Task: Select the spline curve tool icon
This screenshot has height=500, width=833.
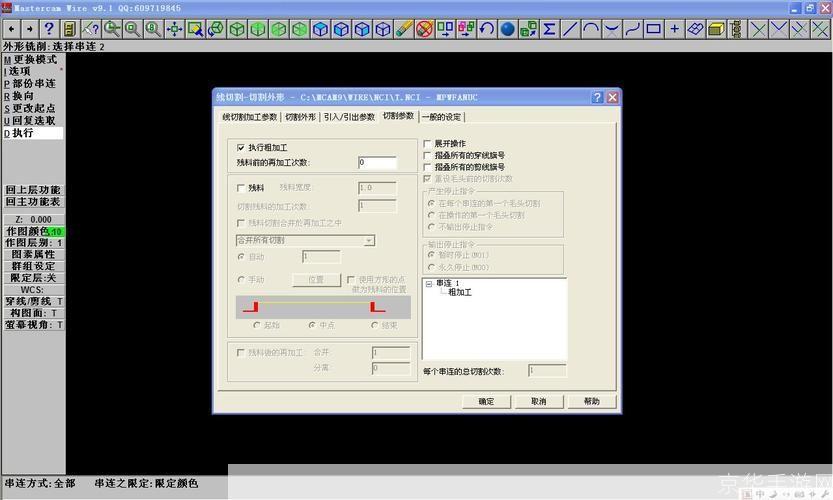Action: tap(633, 29)
